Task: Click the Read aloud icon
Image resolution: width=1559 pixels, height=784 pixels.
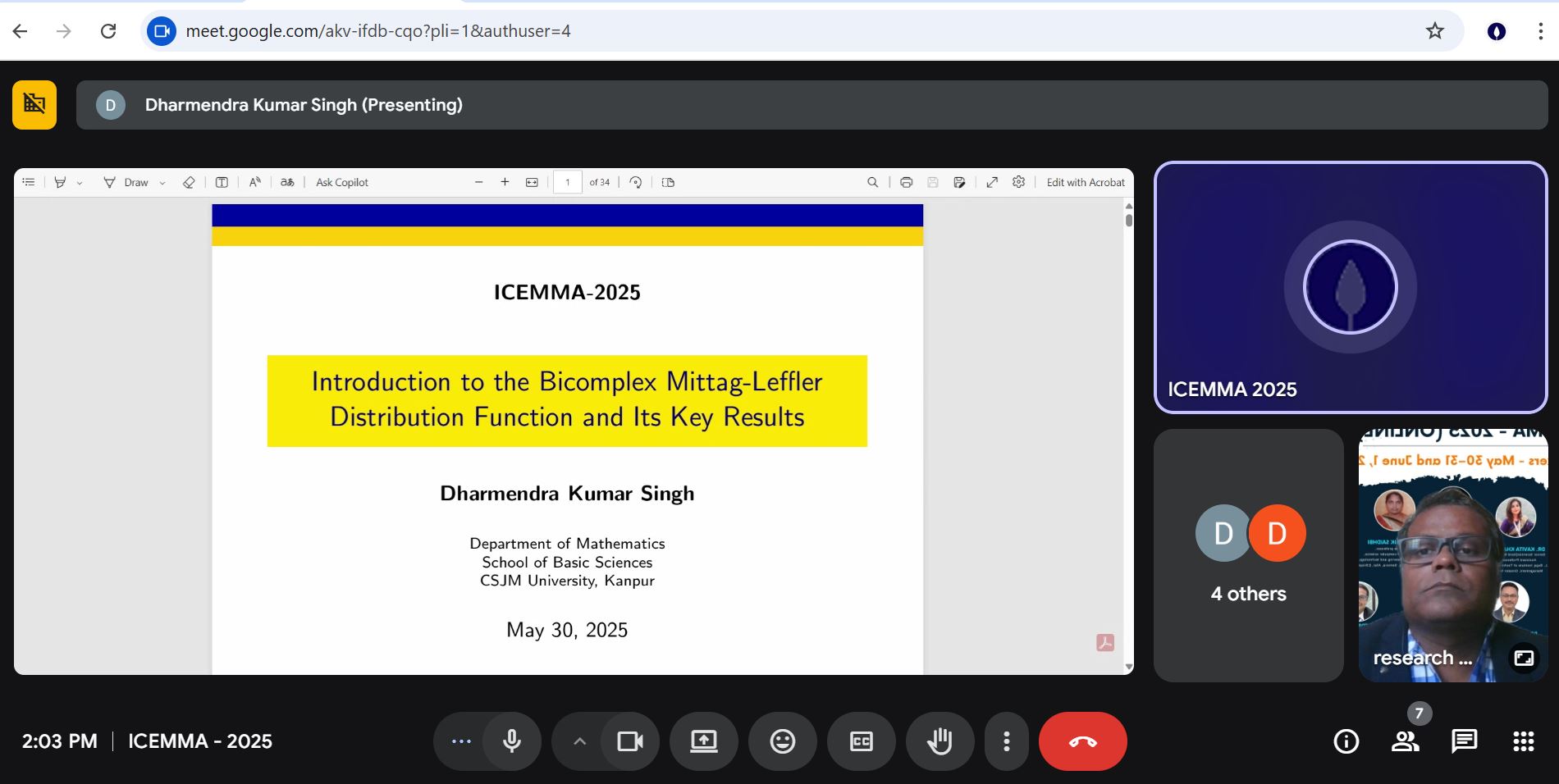Action: (255, 182)
